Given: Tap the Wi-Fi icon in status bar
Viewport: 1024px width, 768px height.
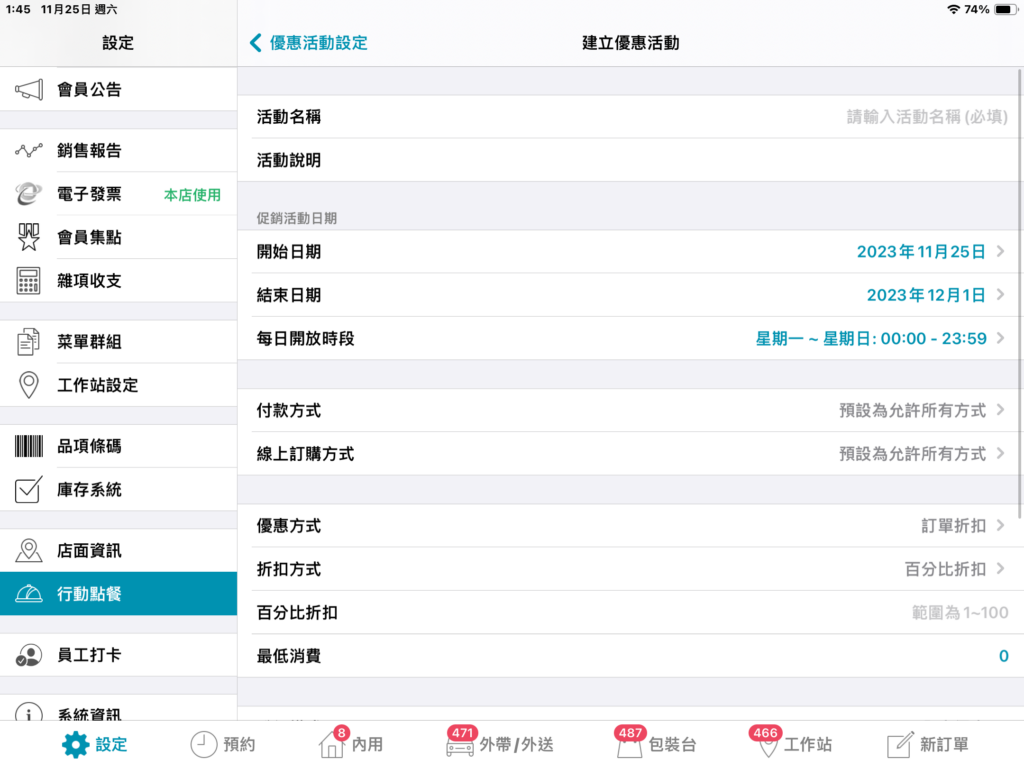Looking at the screenshot, I should [953, 10].
